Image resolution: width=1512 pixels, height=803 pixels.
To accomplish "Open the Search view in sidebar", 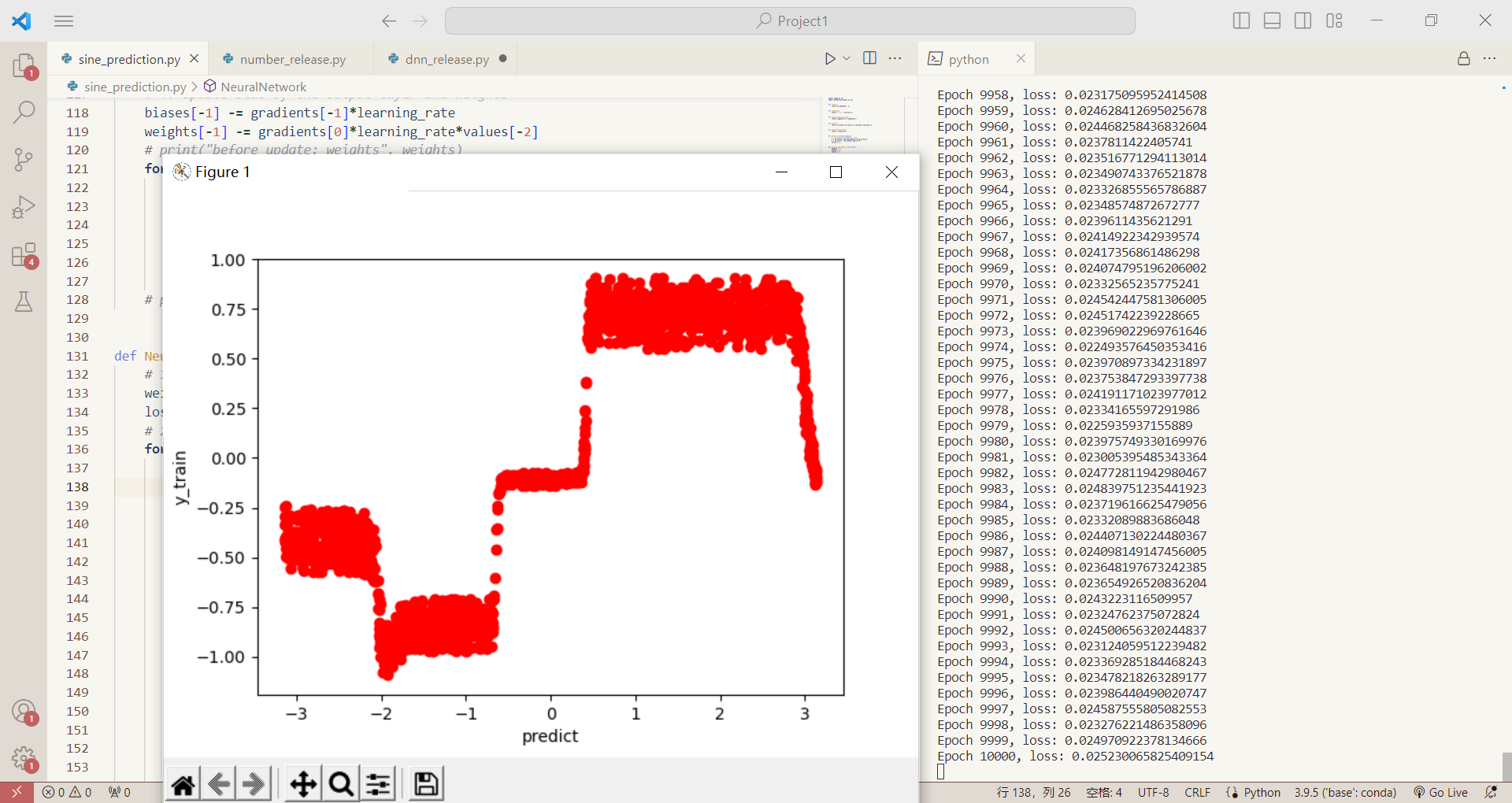I will pyautogui.click(x=24, y=113).
